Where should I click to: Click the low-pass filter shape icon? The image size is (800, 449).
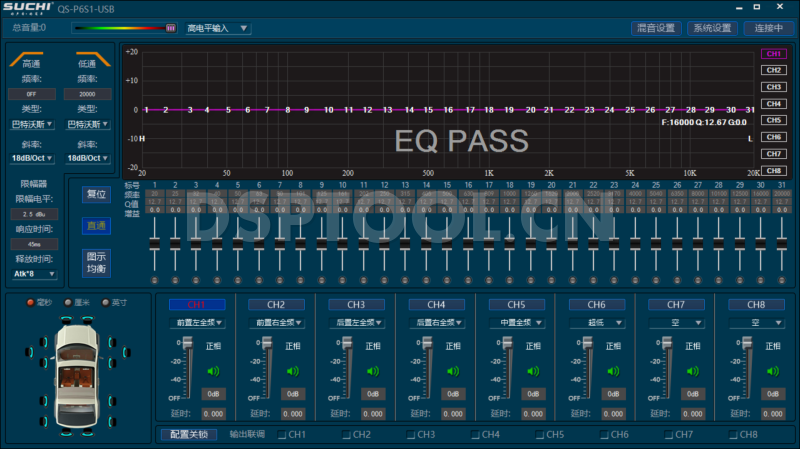86,62
